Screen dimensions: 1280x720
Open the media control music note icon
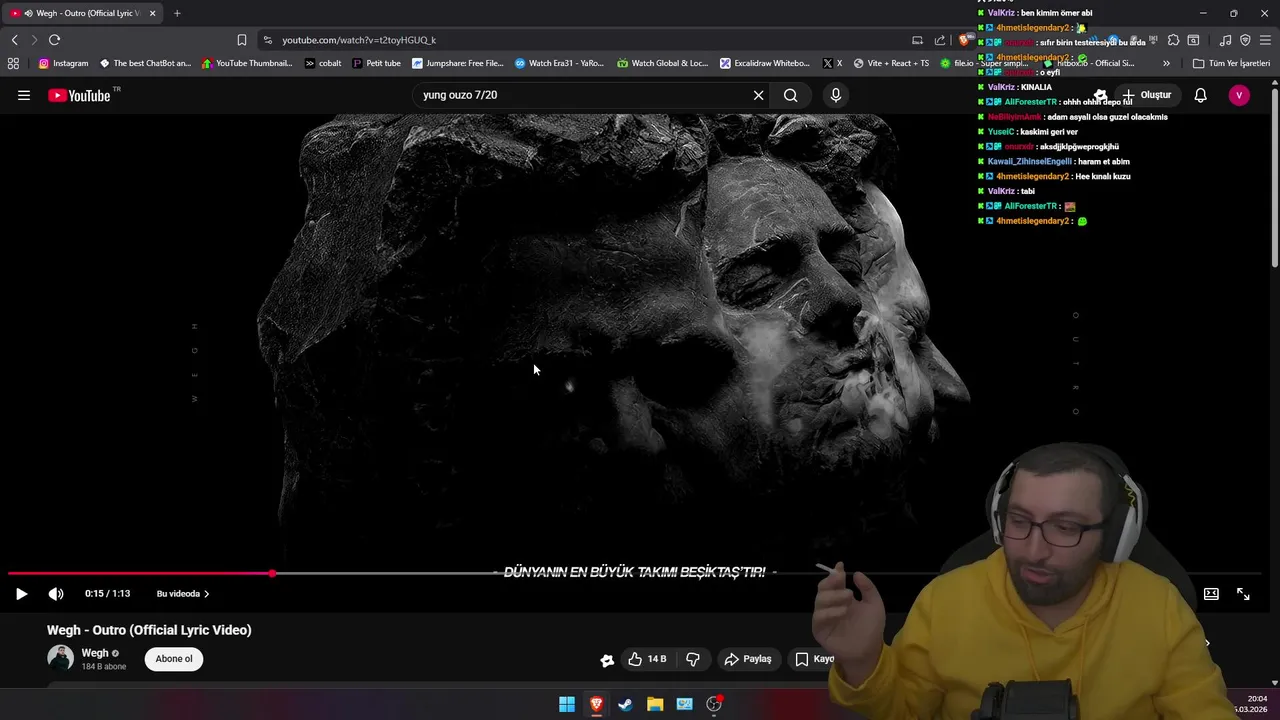1225,40
